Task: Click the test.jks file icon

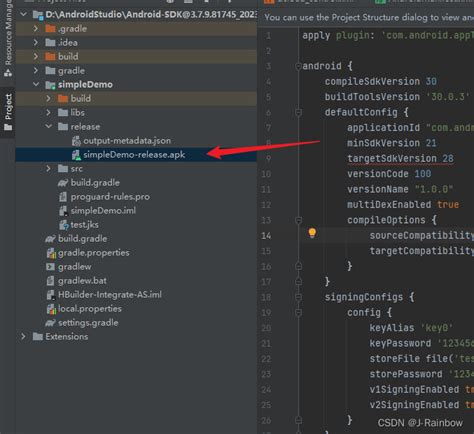Action: [x=64, y=225]
